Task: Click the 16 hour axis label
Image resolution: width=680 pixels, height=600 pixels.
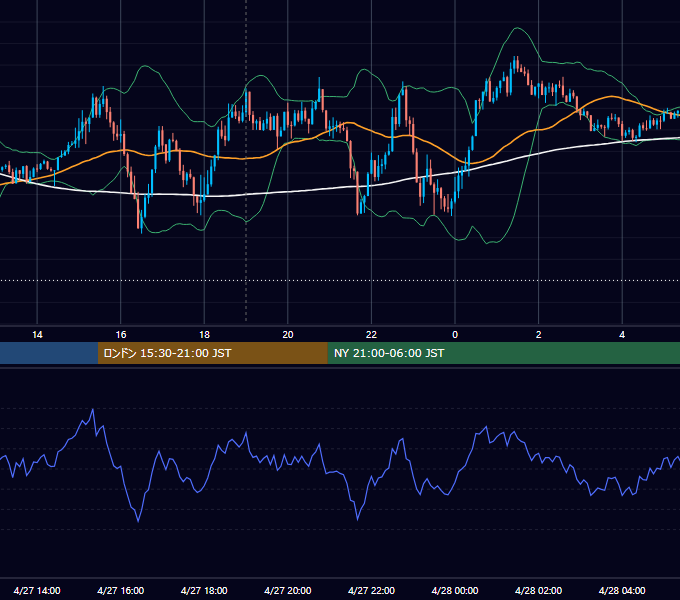Action: 121,335
